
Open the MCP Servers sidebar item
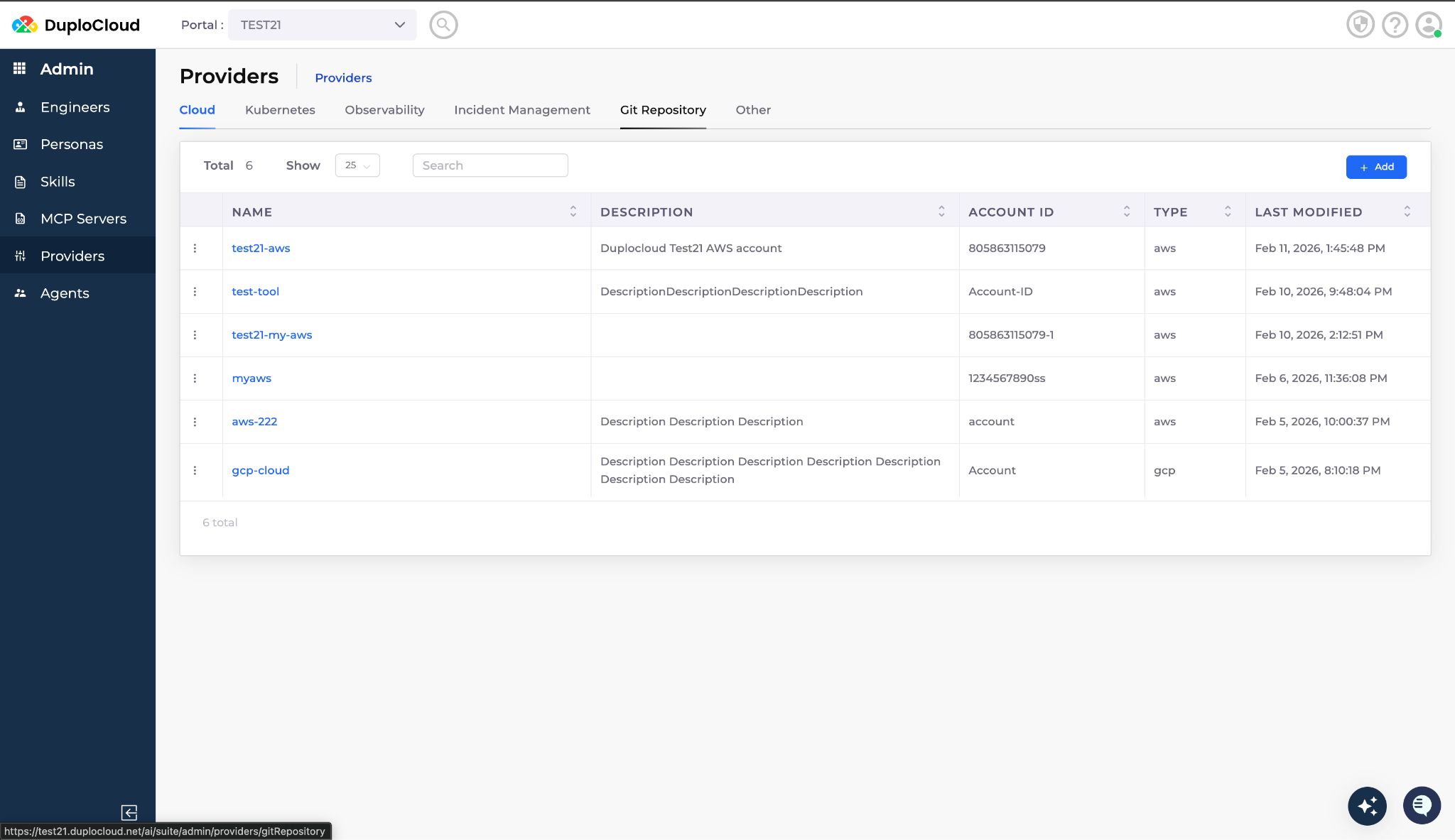click(83, 219)
